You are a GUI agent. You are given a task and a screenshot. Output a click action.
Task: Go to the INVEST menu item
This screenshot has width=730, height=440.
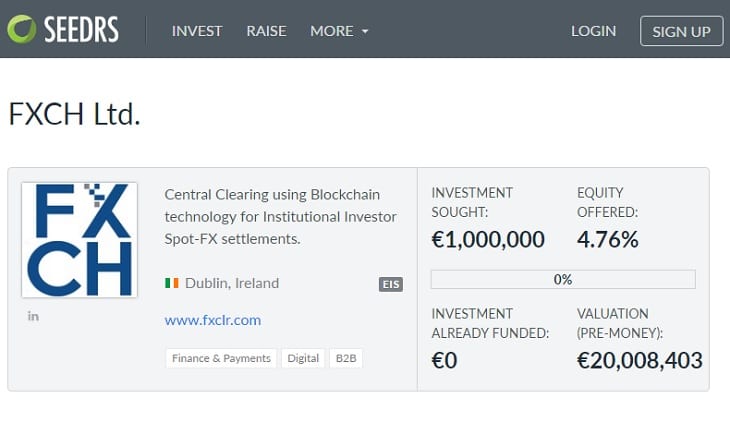[197, 31]
